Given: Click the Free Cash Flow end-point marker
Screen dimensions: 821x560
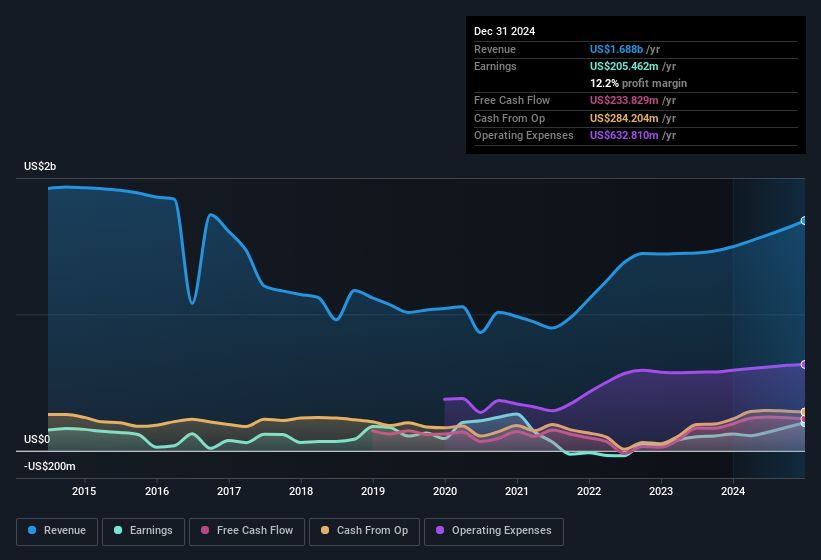Looking at the screenshot, I should 804,419.
